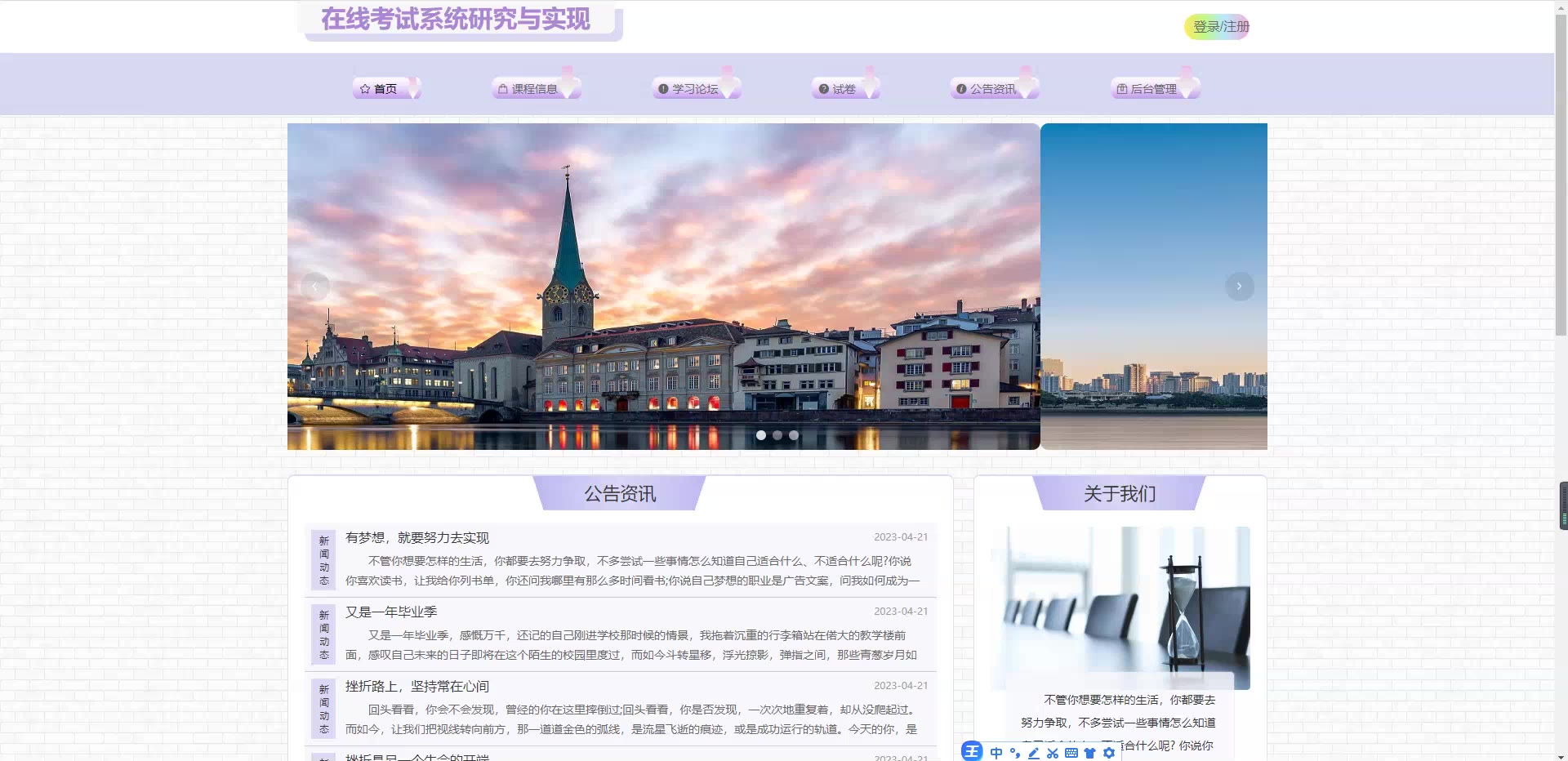Open the gear settings icon in IME bar
The height and width of the screenshot is (761, 1568).
pos(1109,753)
